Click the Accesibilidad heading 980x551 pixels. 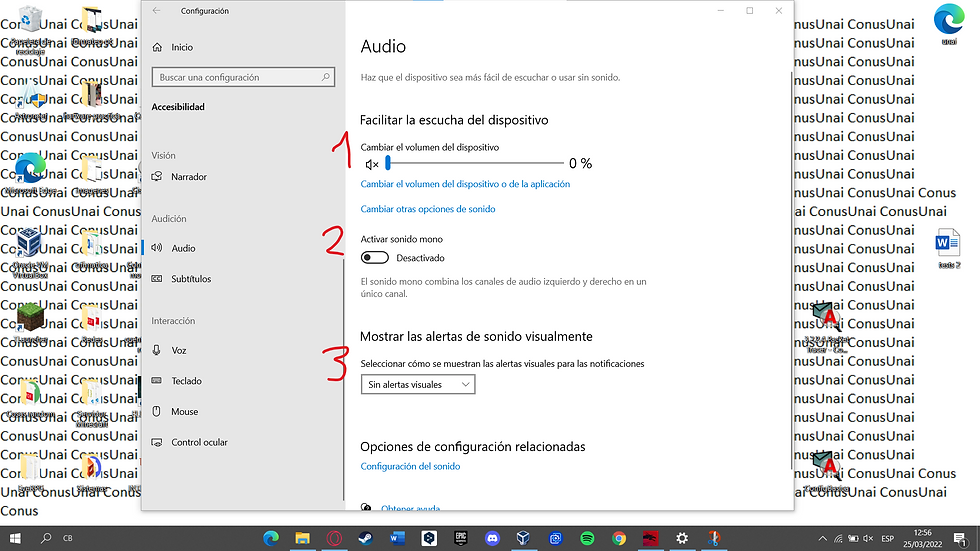click(x=178, y=107)
